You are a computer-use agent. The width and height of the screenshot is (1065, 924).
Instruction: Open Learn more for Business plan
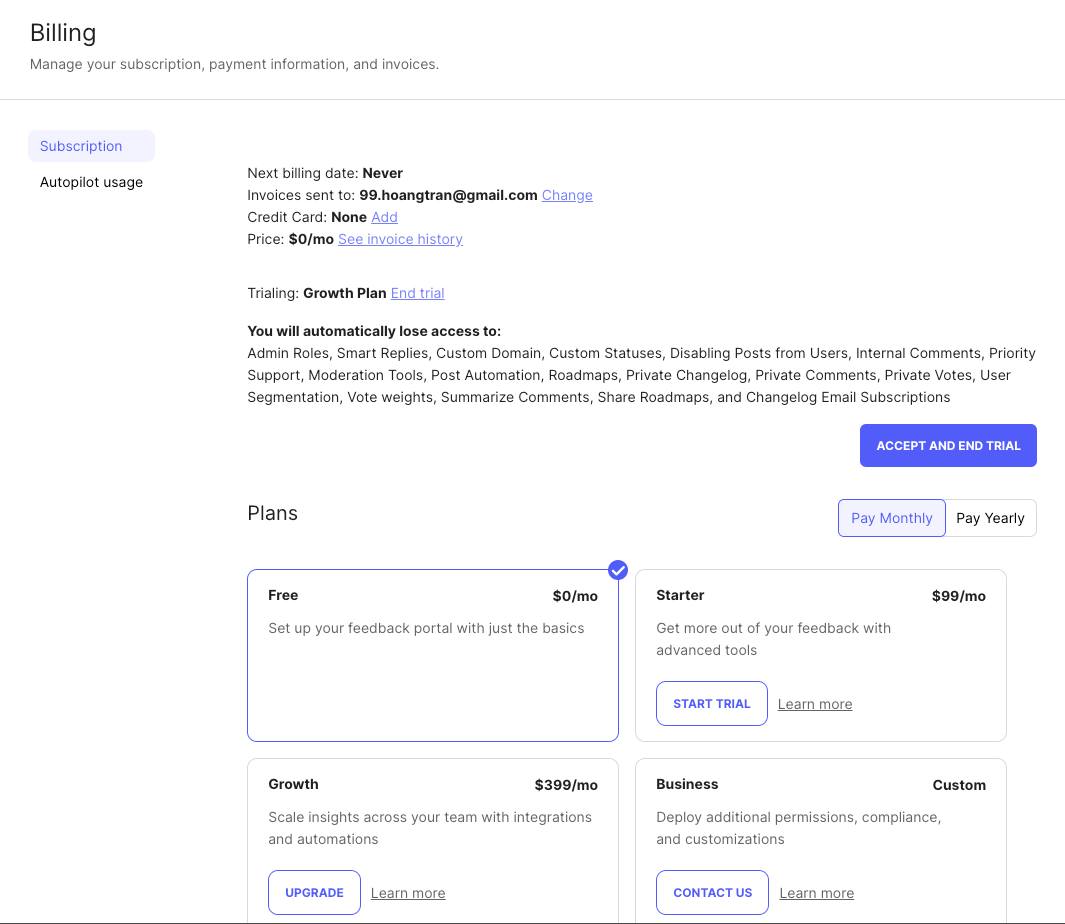tap(817, 893)
